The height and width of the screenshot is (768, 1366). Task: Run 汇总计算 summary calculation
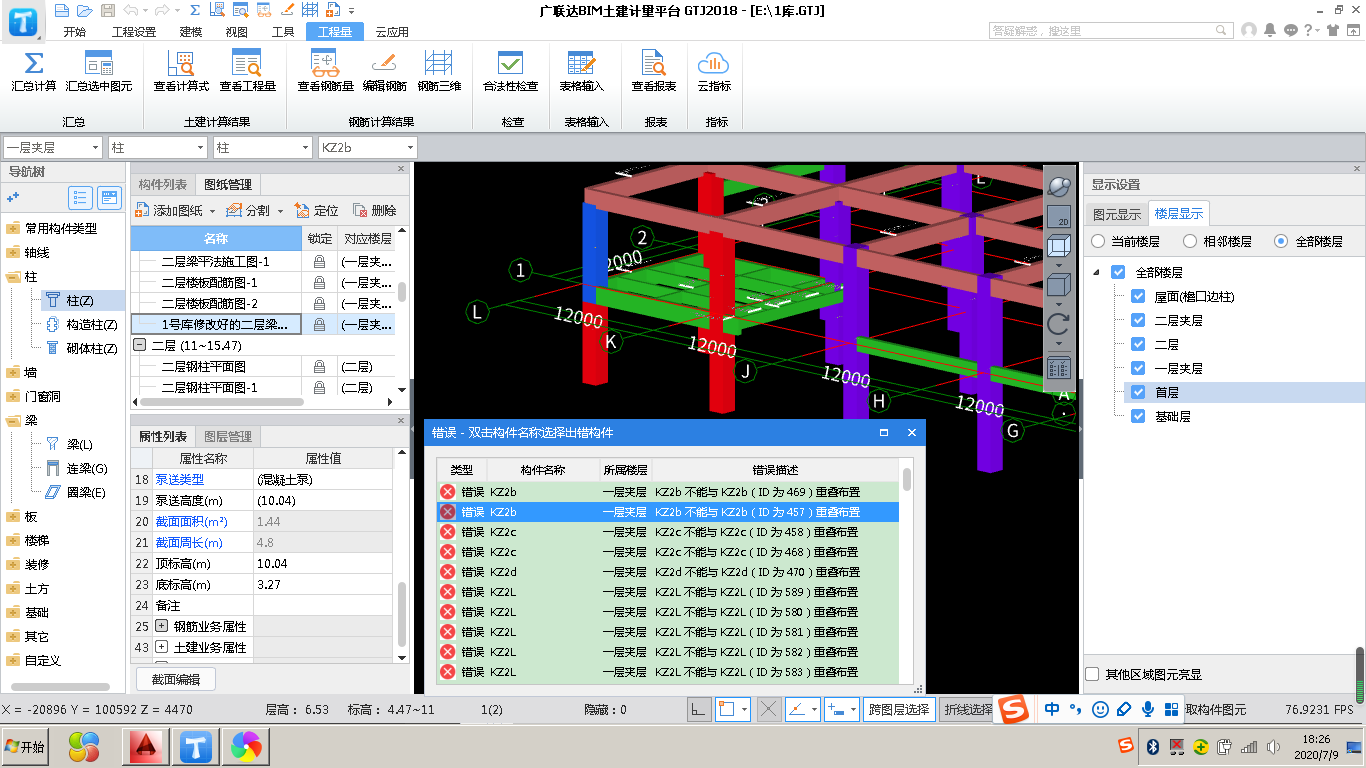(x=33, y=71)
